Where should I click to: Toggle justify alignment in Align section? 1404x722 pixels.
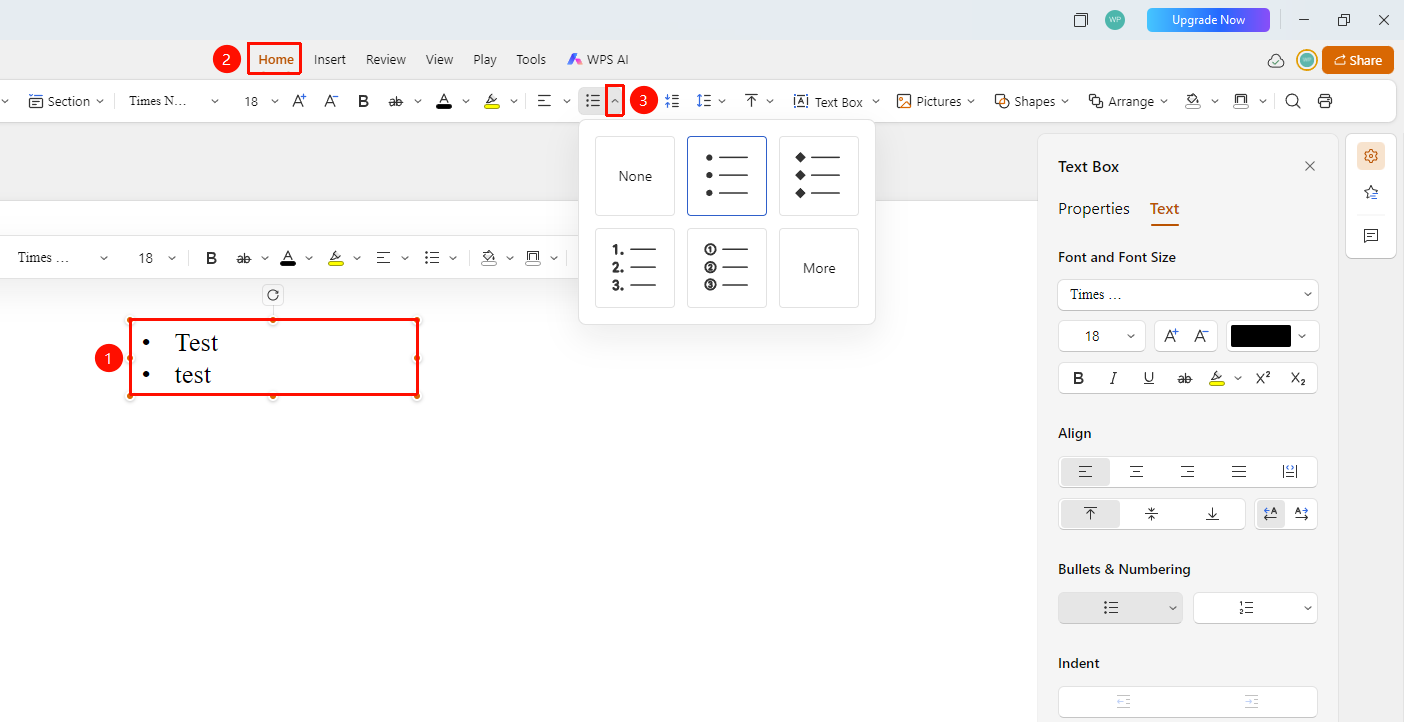click(1239, 472)
